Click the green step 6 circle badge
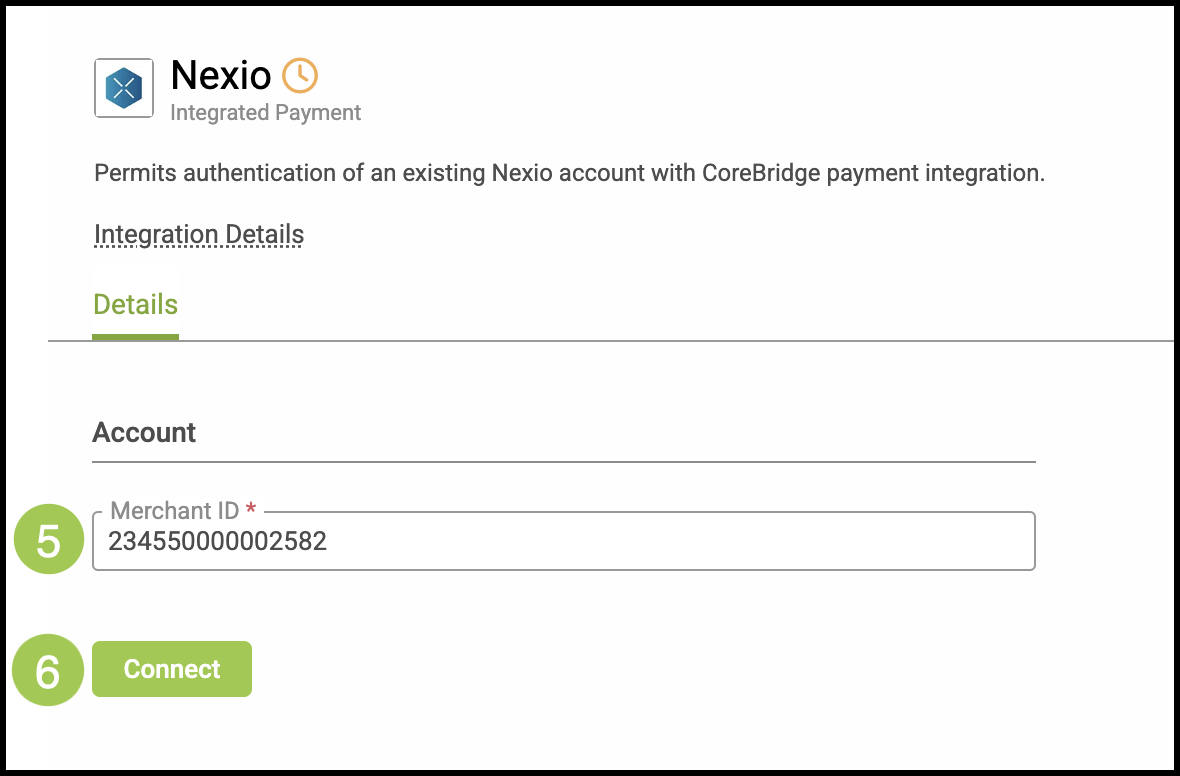1180x776 pixels. tap(48, 670)
